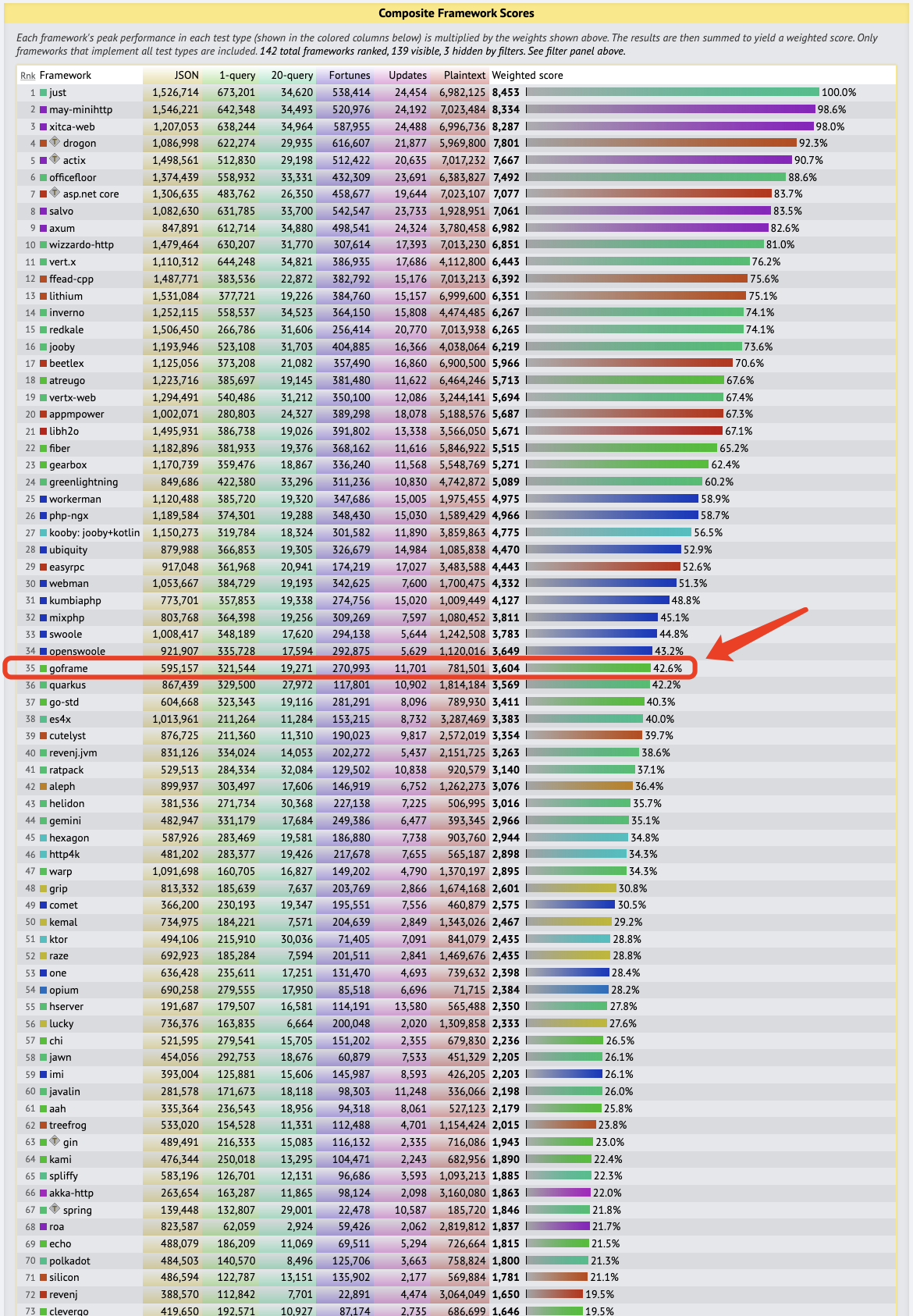This screenshot has width=913, height=1316.
Task: Select the 1-query column header
Action: click(x=236, y=76)
